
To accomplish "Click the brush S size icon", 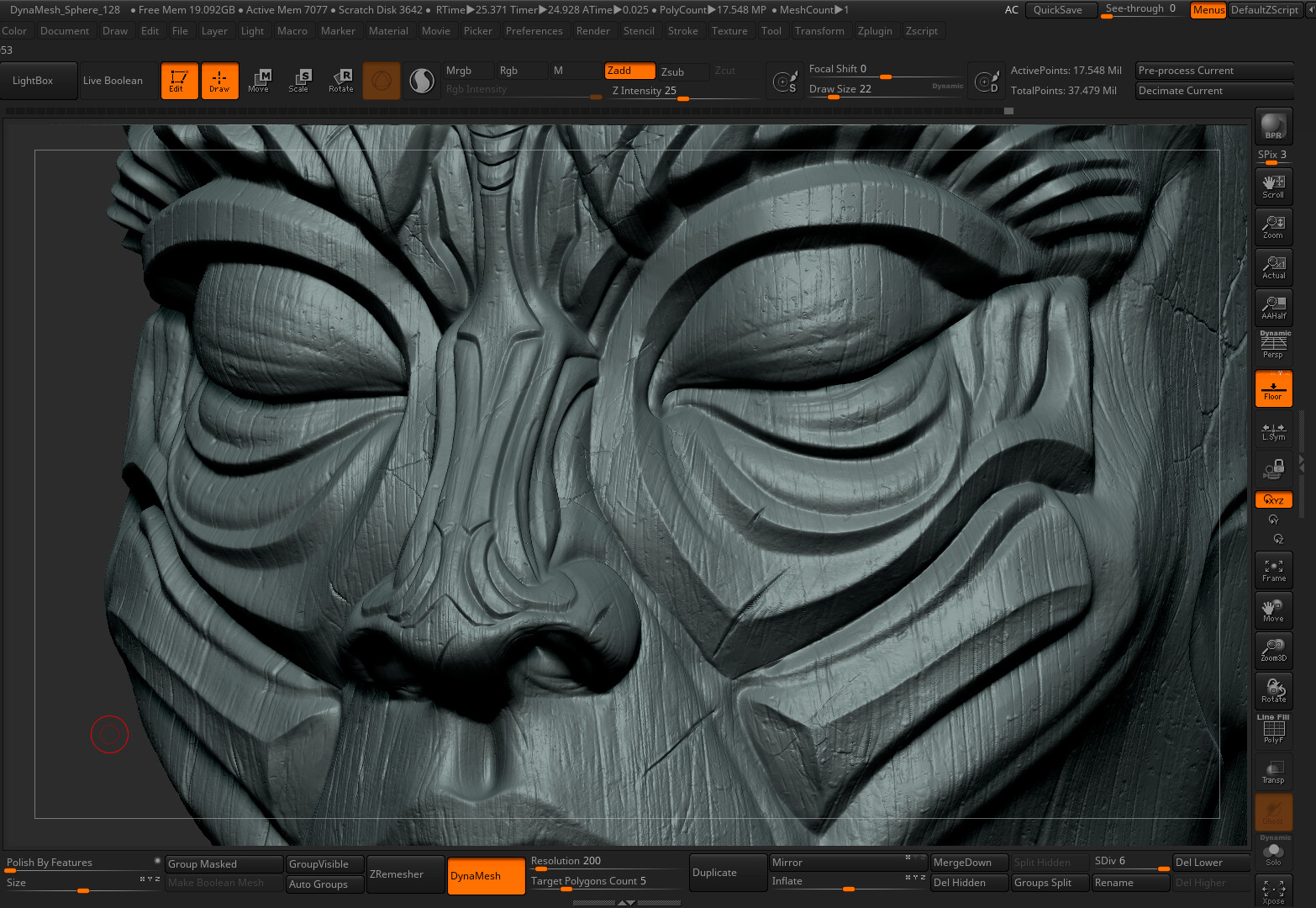I will [x=785, y=82].
